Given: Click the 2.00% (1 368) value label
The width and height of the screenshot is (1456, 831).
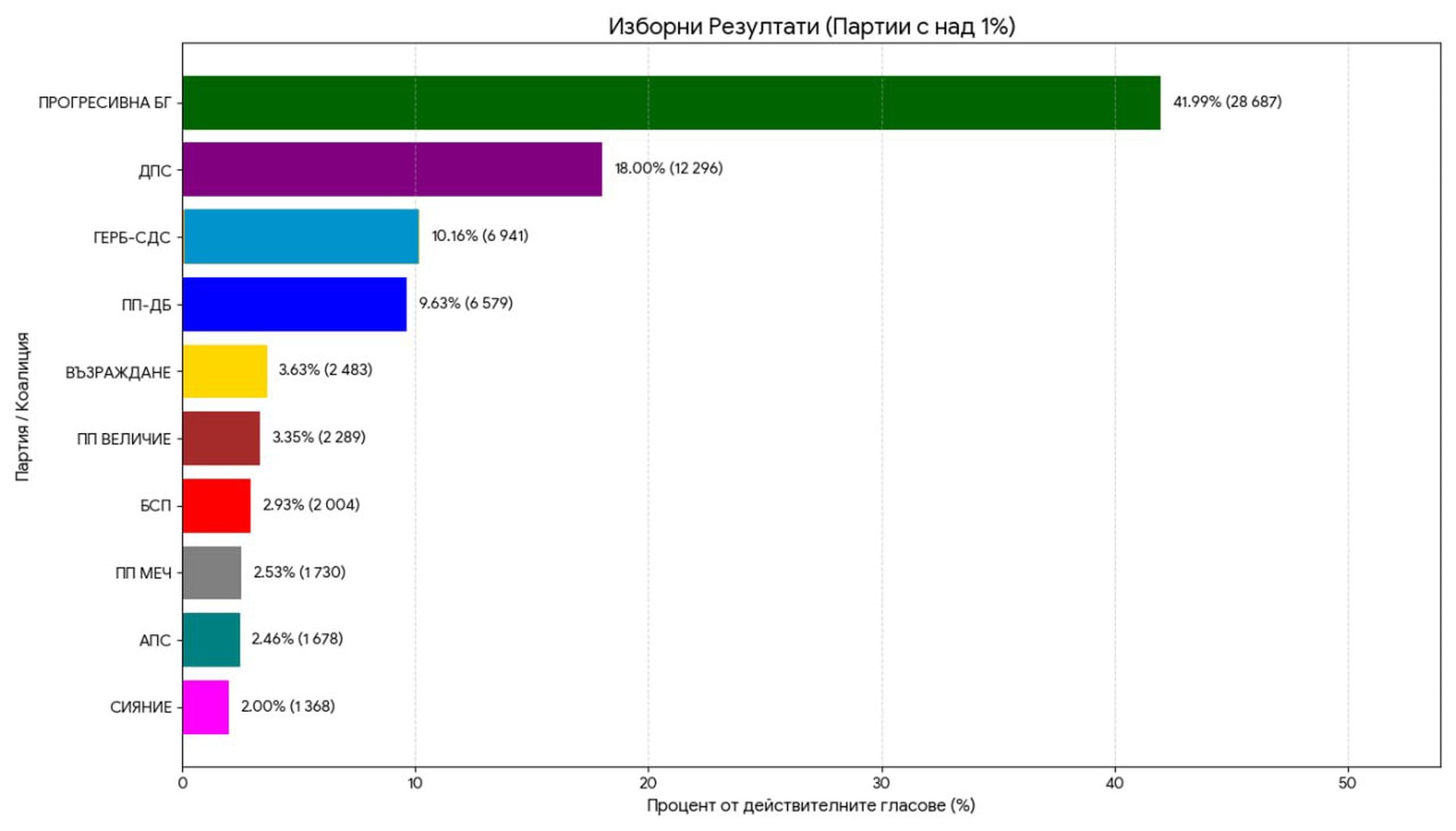Looking at the screenshot, I should 287,707.
